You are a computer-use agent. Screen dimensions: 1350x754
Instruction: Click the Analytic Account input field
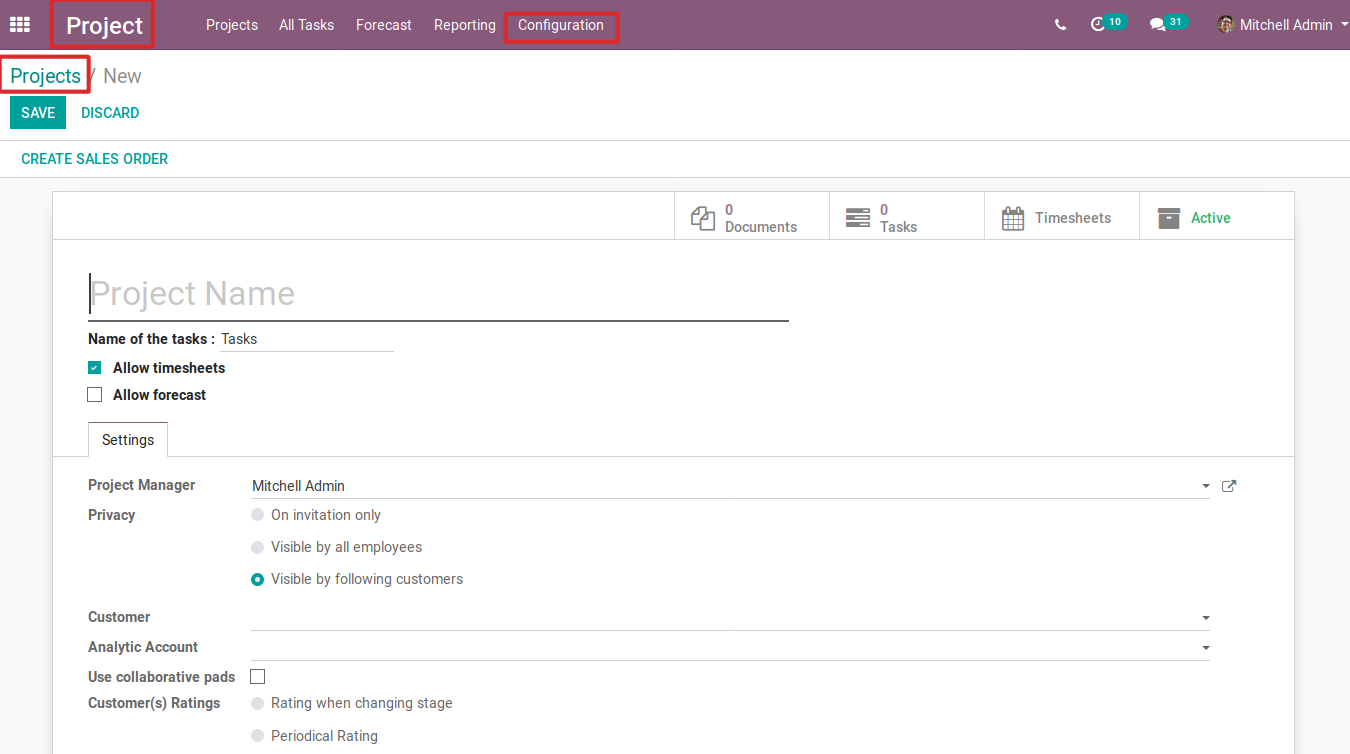(730, 648)
